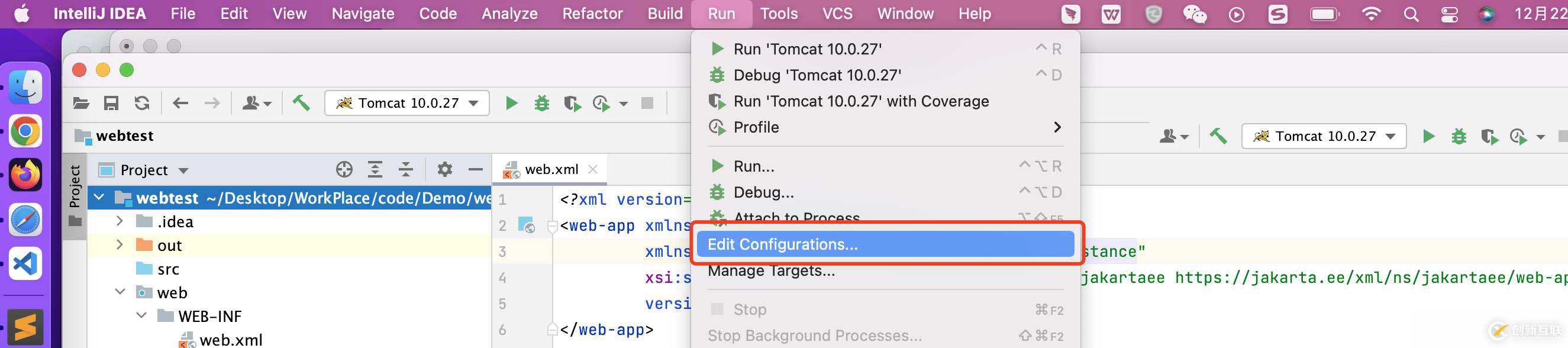
Task: Click the Profiler icon in left toolbar
Action: coord(601,104)
